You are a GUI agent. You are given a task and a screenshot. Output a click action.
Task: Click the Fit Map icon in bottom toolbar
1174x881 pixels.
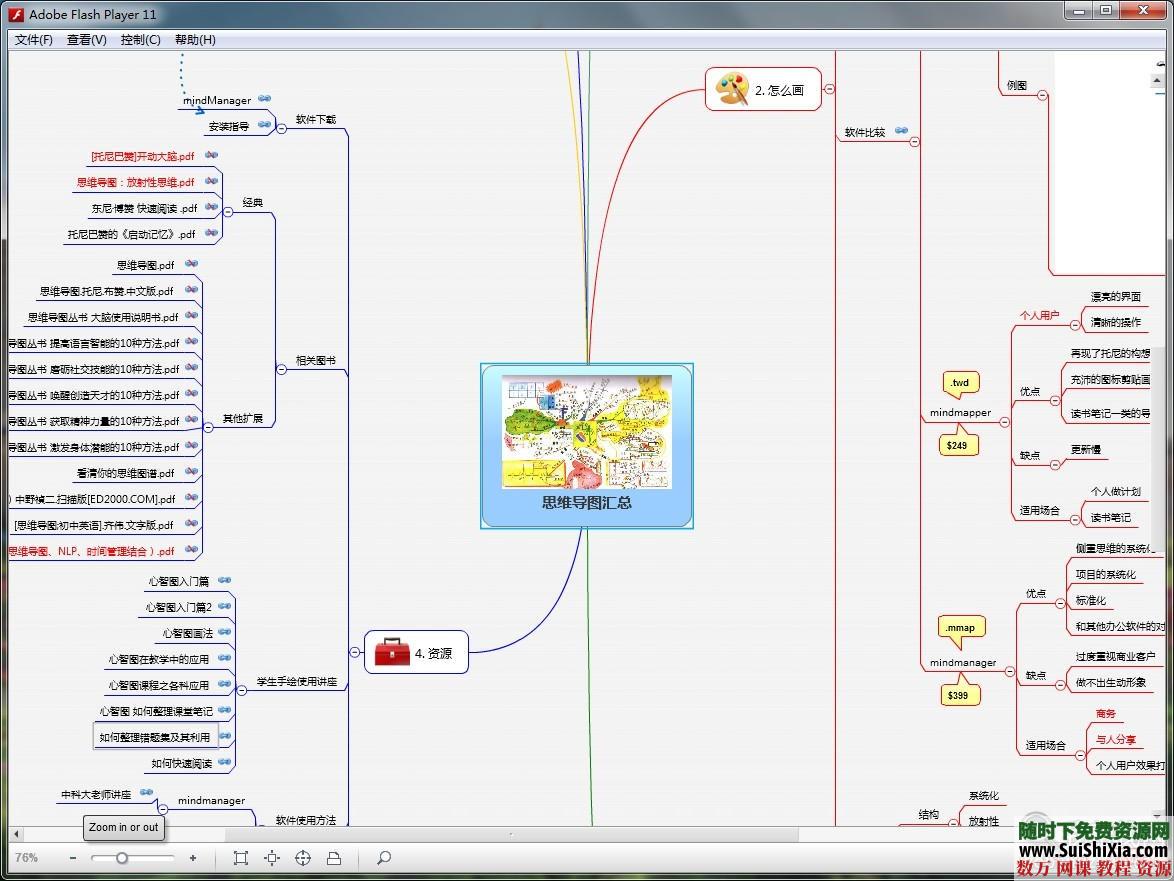coord(240,858)
